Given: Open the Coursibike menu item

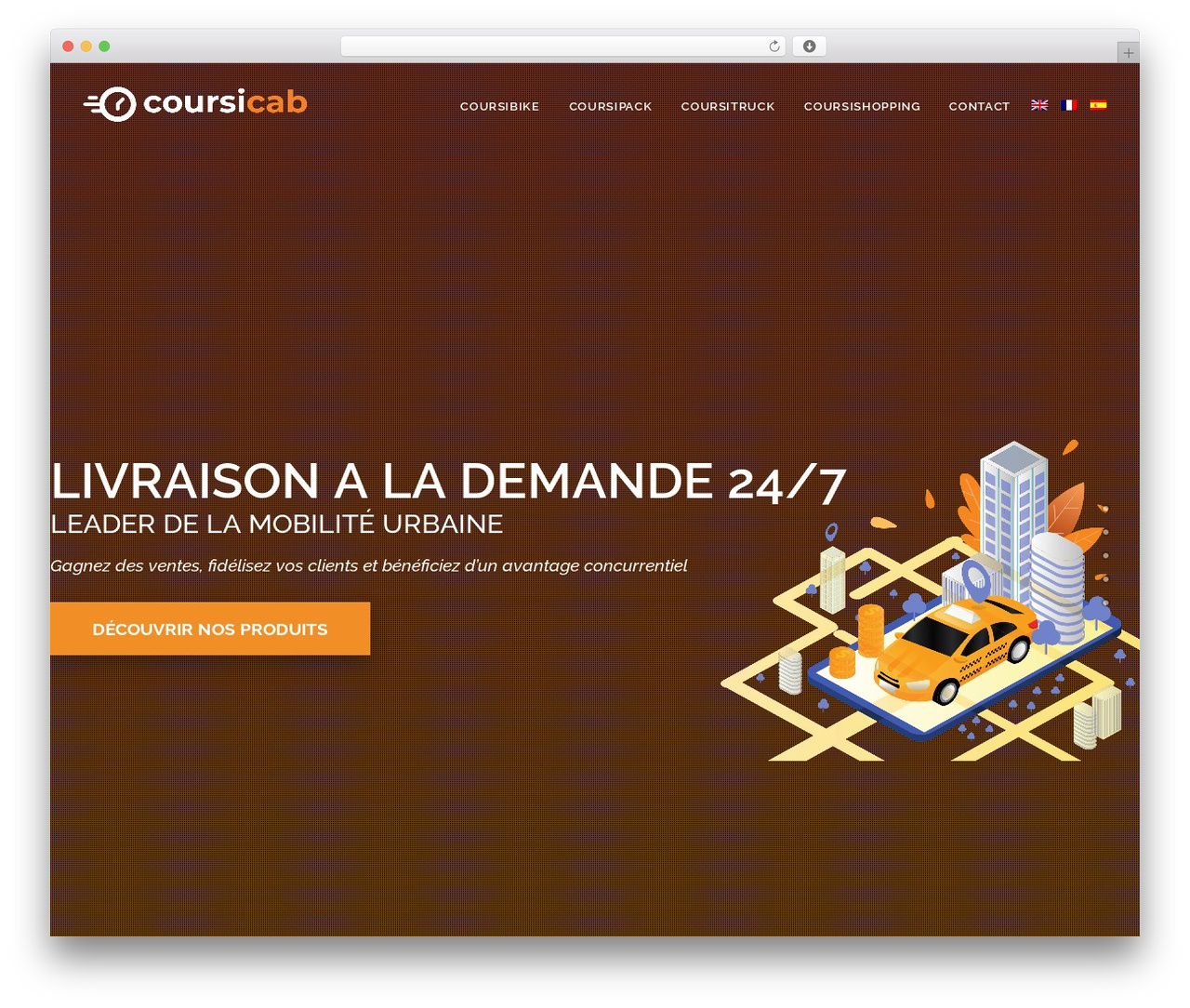Looking at the screenshot, I should tap(499, 107).
